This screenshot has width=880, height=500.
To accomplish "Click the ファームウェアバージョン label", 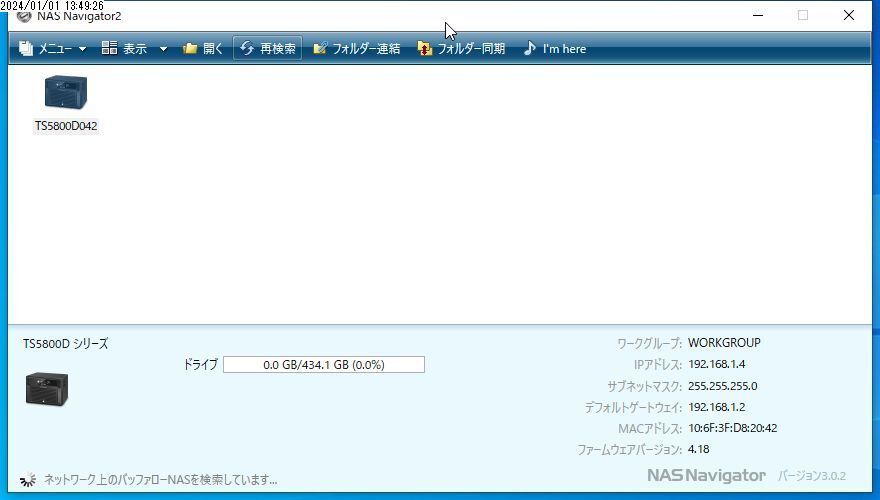I will point(629,449).
